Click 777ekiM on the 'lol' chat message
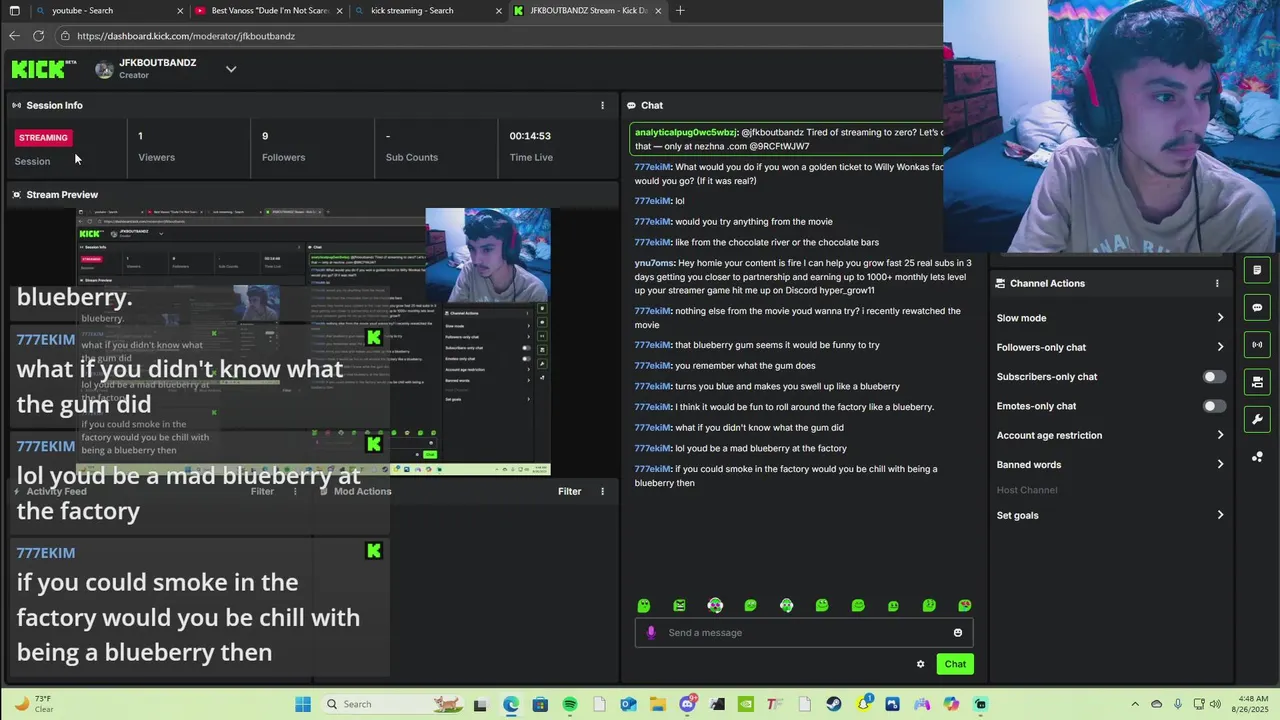The image size is (1280, 720). tap(652, 201)
